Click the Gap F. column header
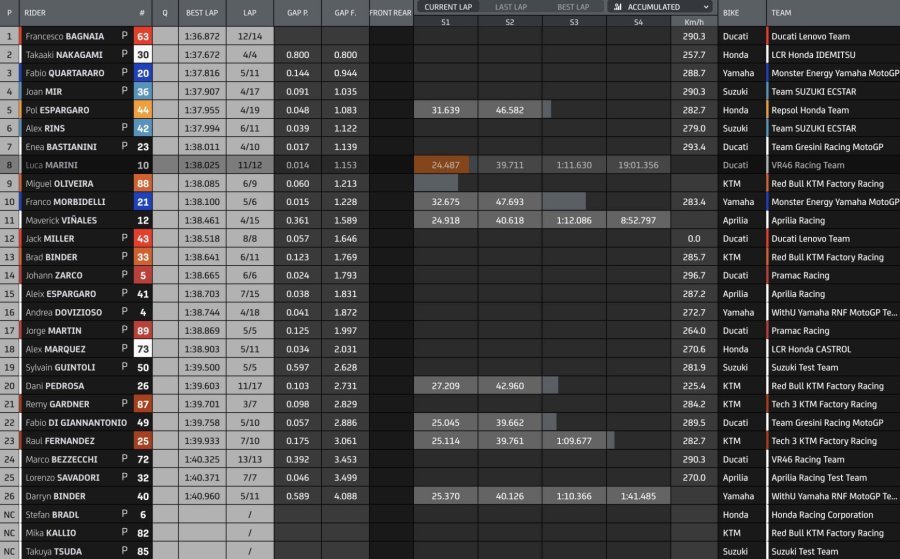 click(x=345, y=14)
